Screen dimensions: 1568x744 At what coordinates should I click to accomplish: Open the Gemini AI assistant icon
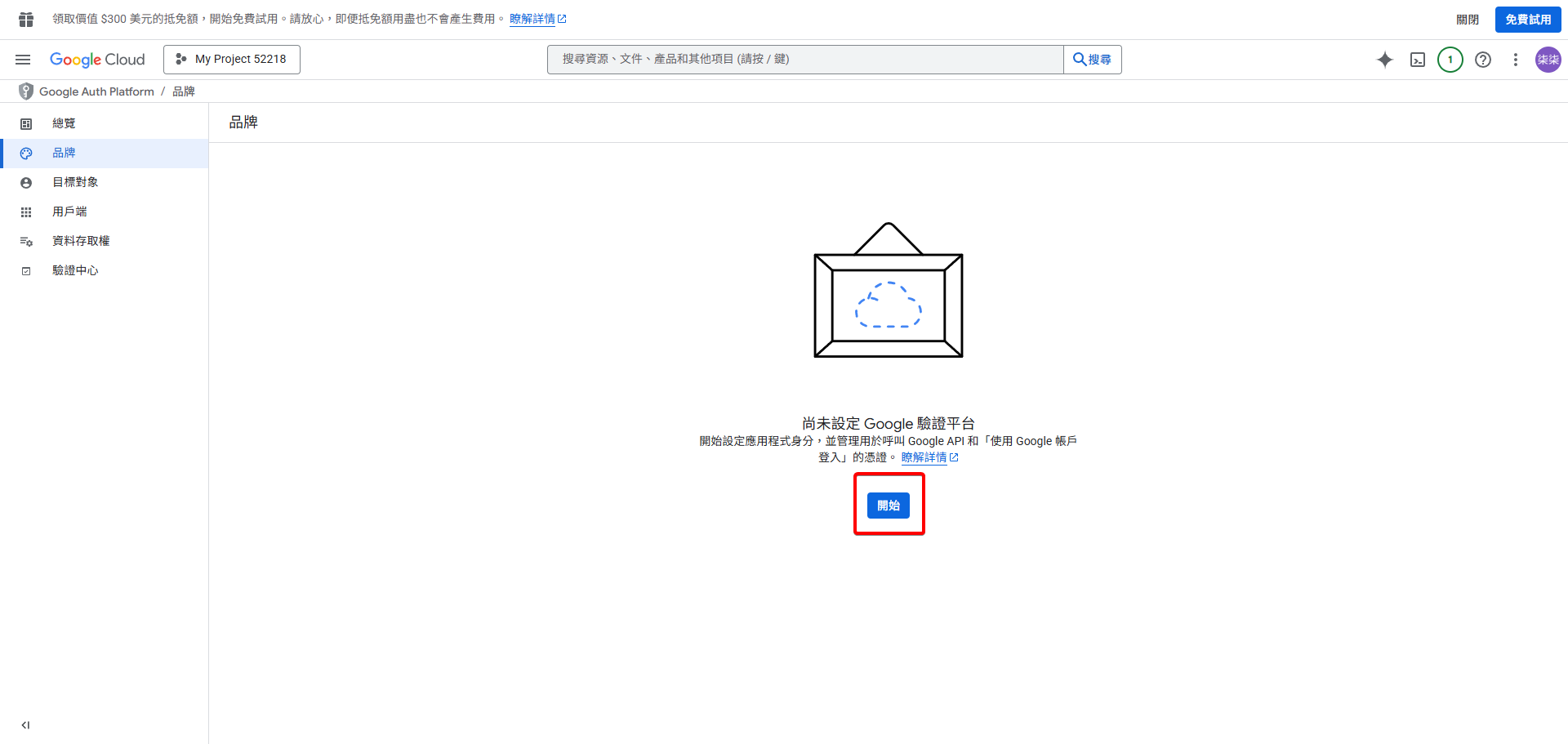(x=1385, y=59)
